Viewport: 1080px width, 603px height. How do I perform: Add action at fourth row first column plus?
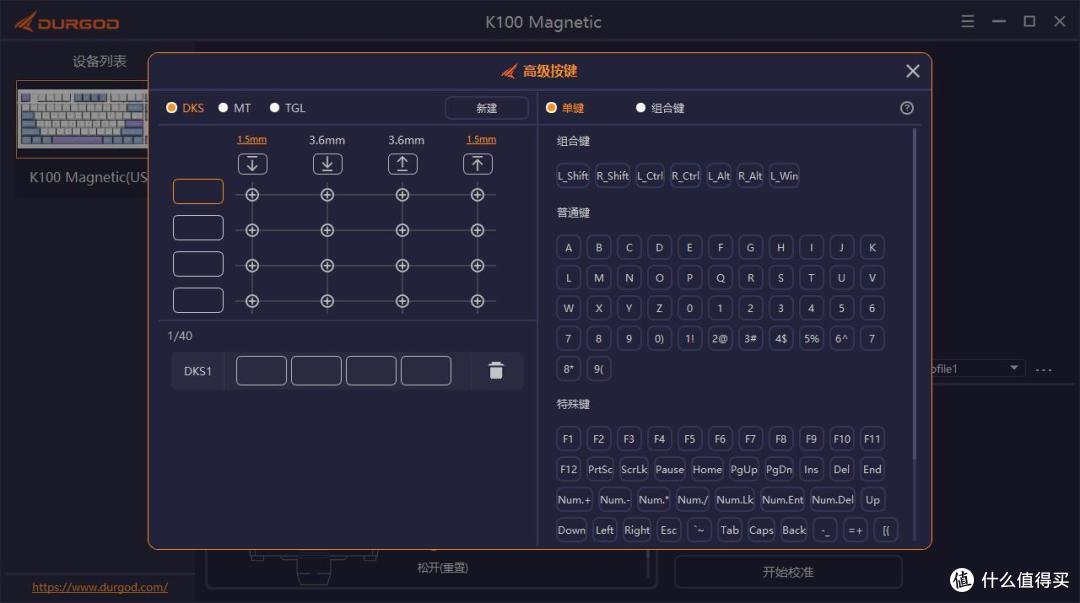coord(252,301)
